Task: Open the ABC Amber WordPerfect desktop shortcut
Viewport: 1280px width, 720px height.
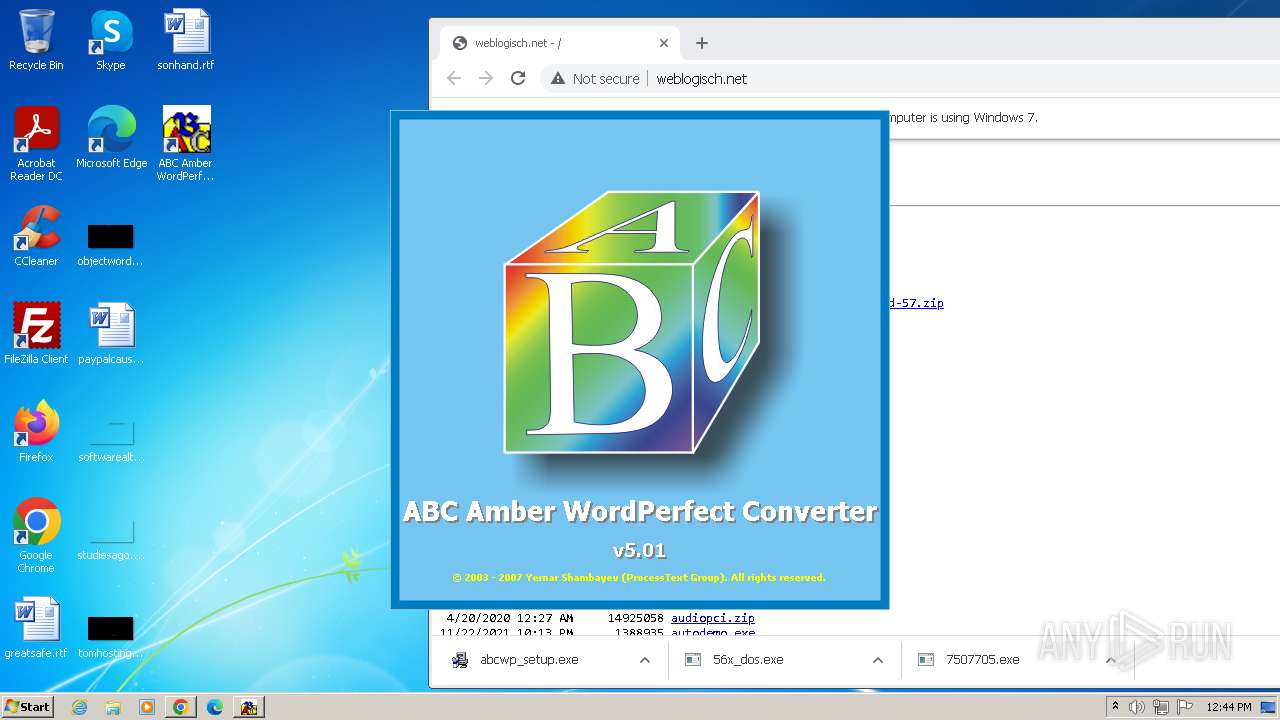Action: click(186, 144)
